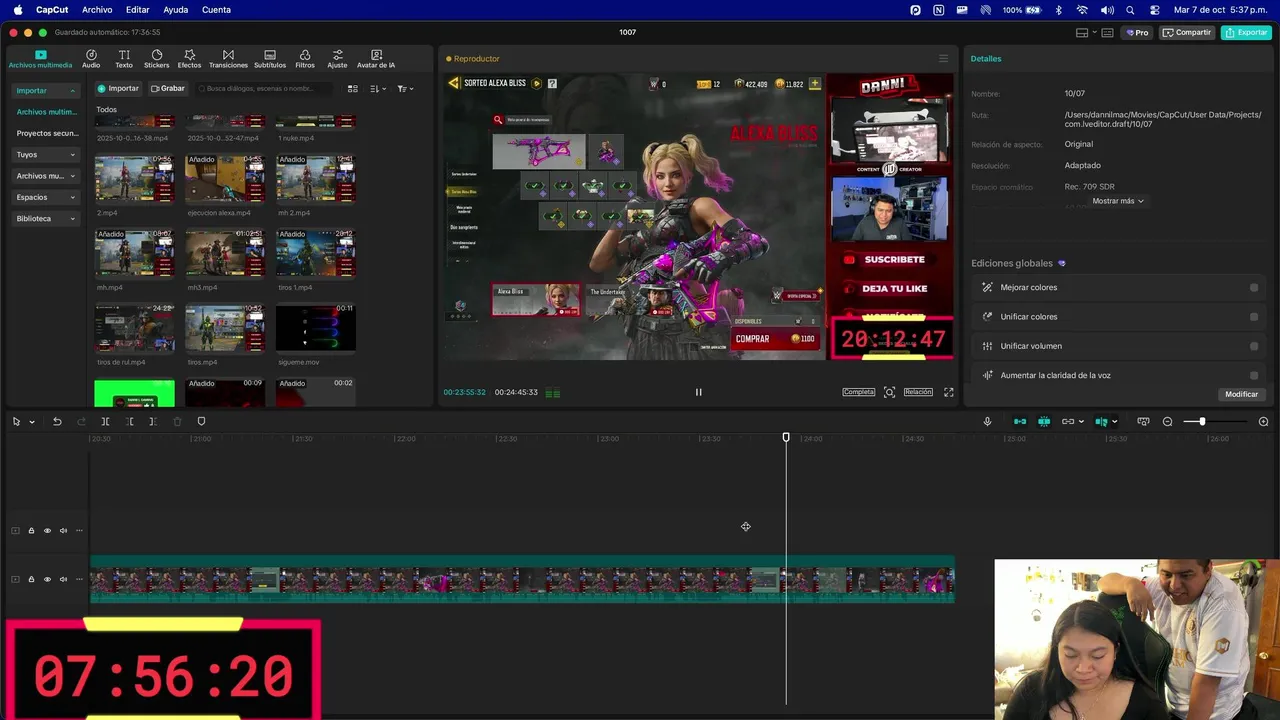Screen dimensions: 1280x720
Task: Toggle main track magnet snapping
Action: click(1020, 422)
